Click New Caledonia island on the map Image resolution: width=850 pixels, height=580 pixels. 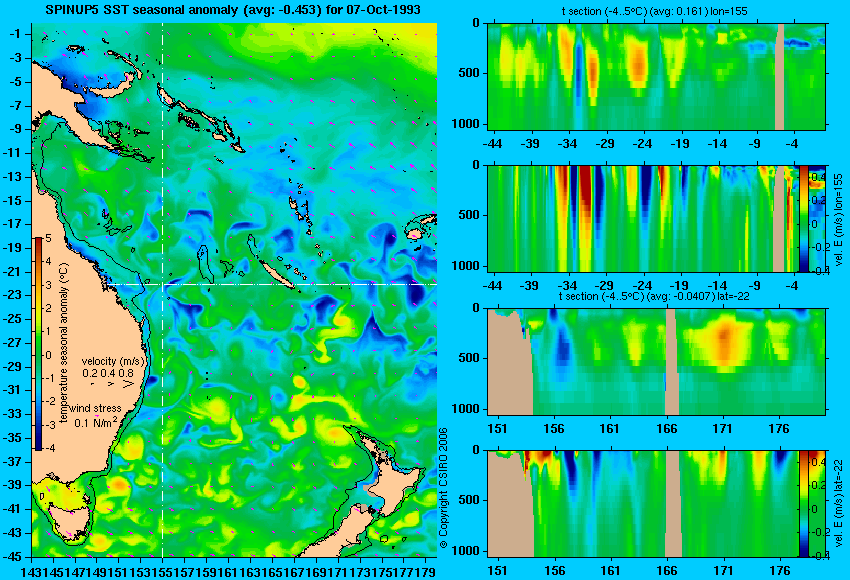(x=276, y=272)
